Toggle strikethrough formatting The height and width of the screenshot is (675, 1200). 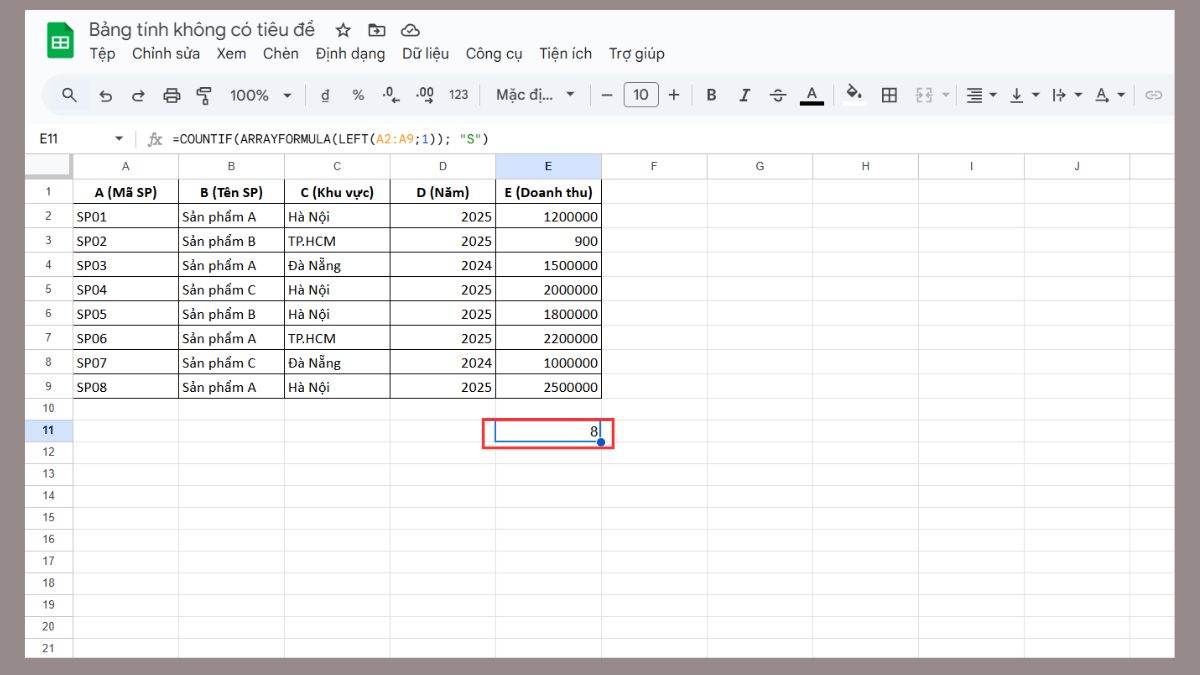pyautogui.click(x=777, y=95)
